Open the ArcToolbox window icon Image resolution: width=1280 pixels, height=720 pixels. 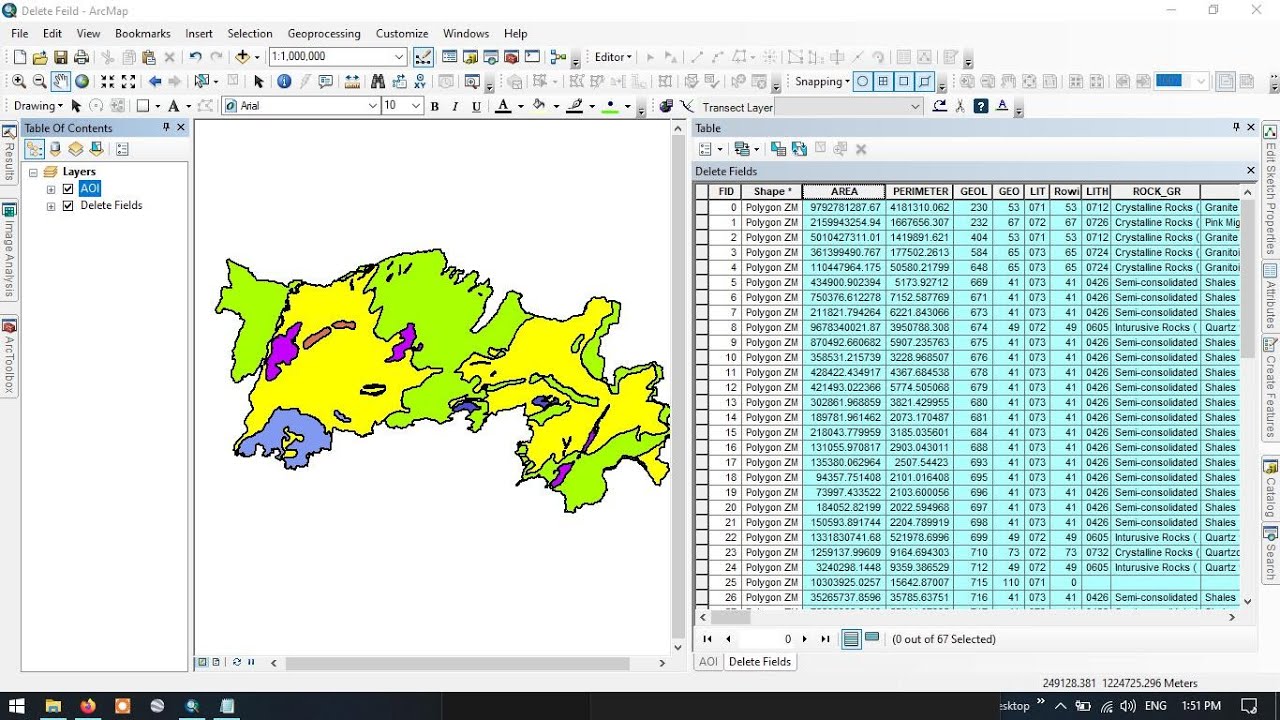coord(512,57)
